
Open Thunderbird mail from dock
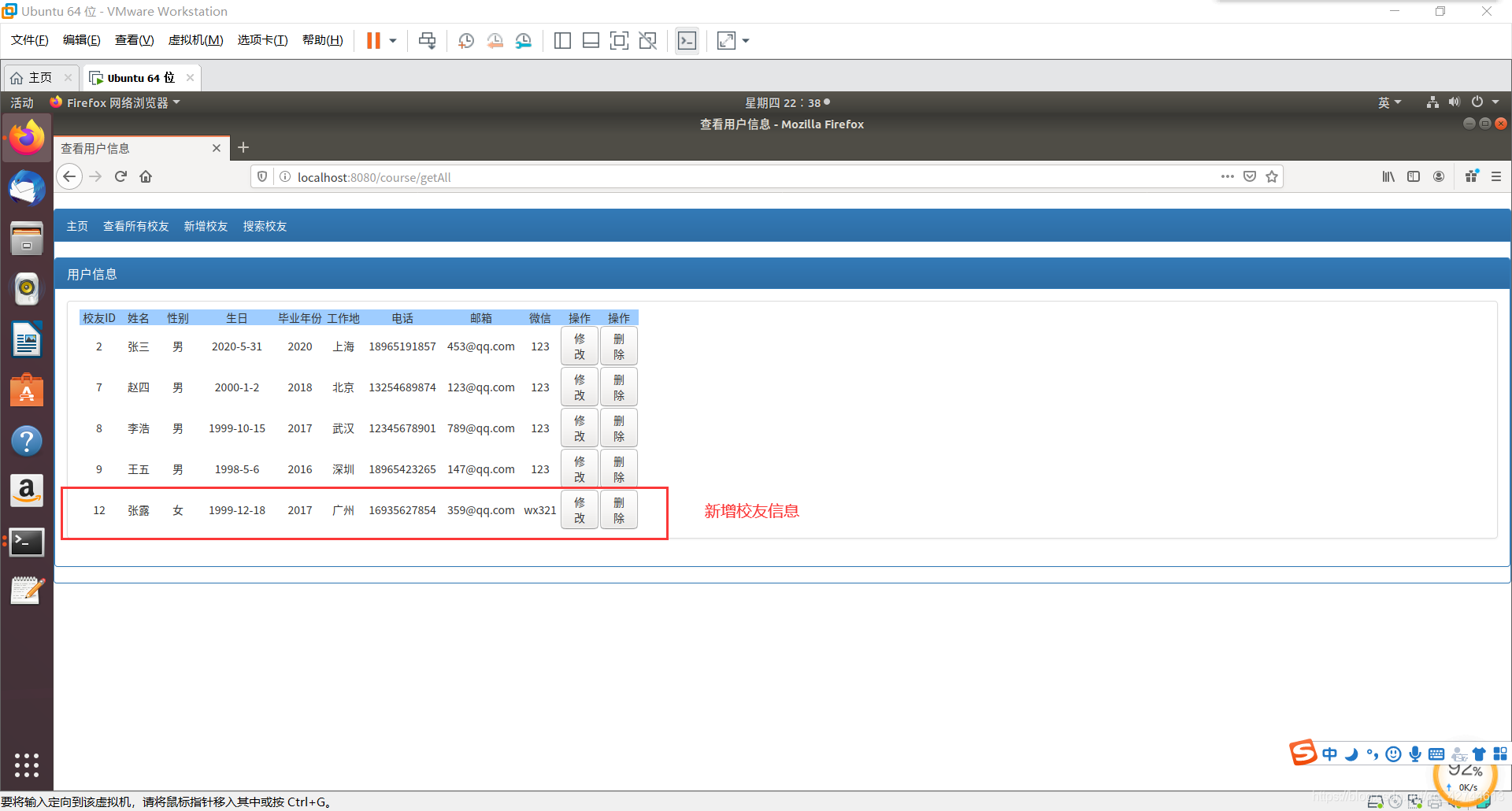click(27, 189)
